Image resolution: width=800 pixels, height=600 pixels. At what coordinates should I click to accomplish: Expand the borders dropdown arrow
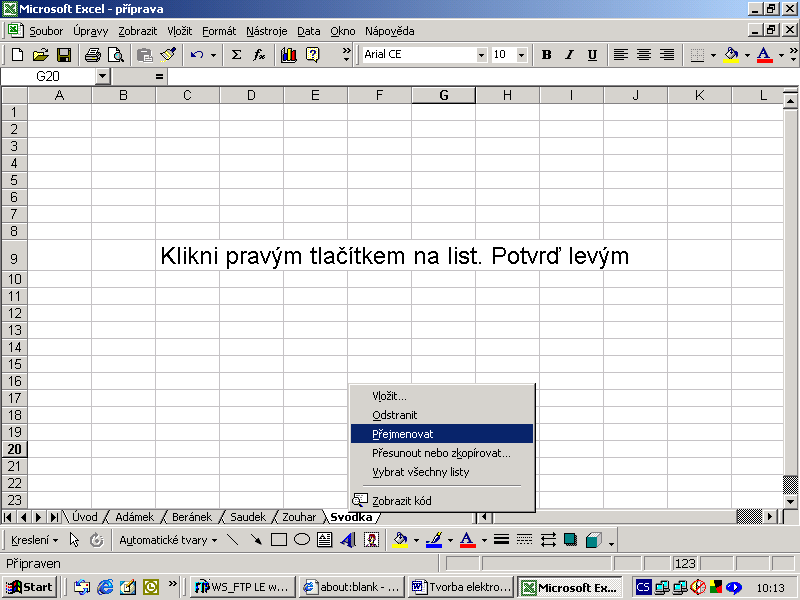pos(713,55)
